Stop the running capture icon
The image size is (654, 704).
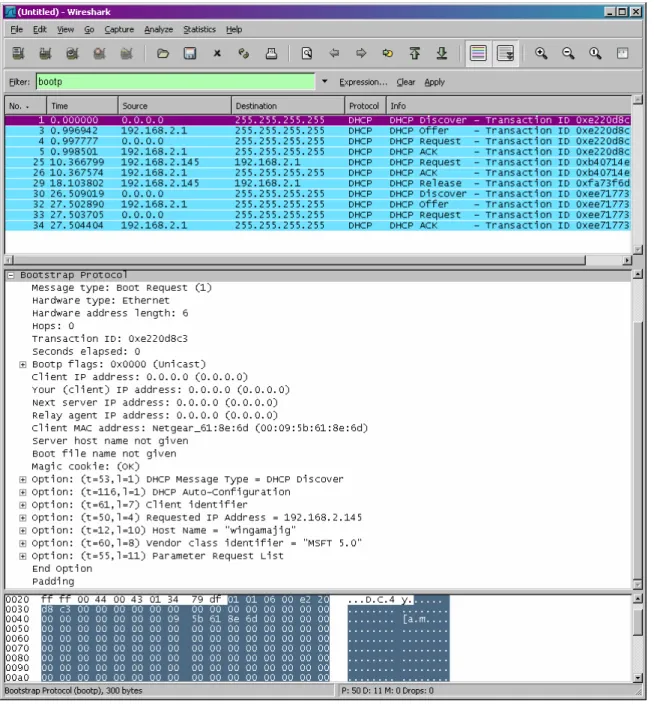coord(99,53)
